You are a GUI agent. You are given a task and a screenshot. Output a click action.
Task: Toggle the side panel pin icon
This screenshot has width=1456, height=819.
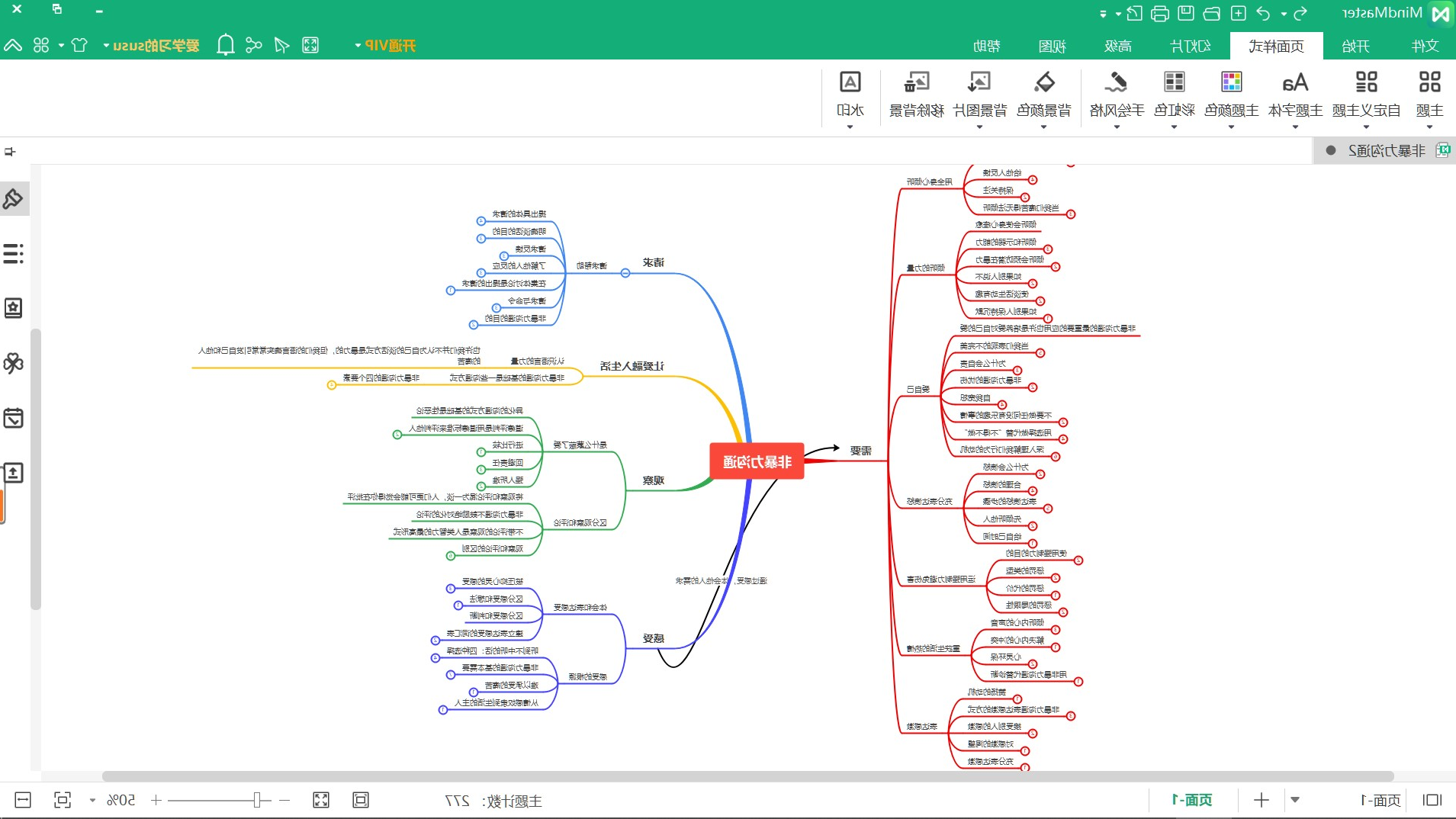(10, 152)
